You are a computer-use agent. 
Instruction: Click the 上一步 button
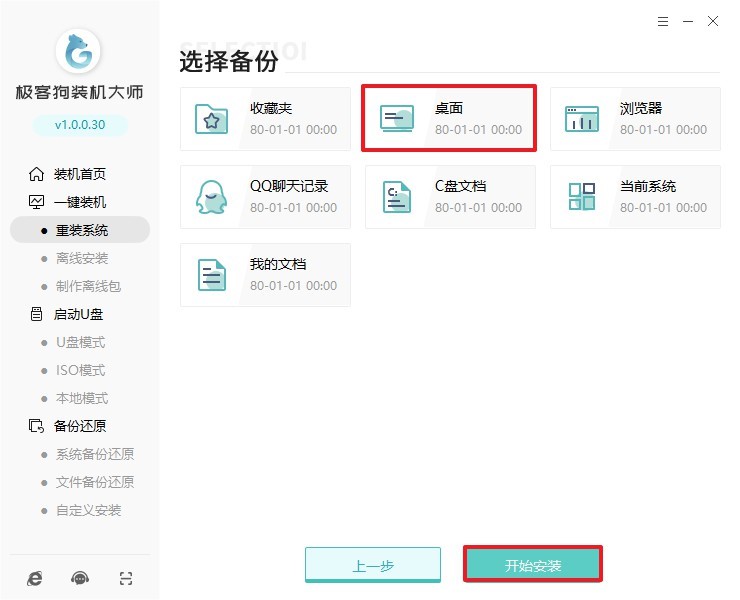[x=373, y=565]
